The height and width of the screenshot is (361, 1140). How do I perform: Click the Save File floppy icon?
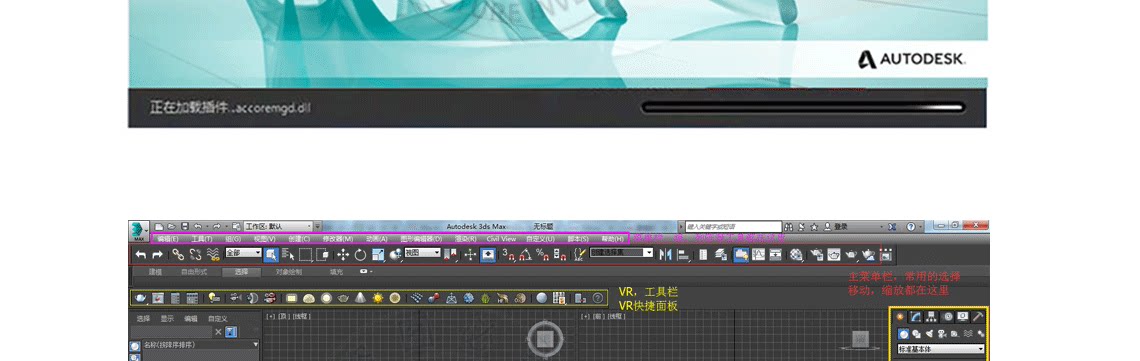185,227
